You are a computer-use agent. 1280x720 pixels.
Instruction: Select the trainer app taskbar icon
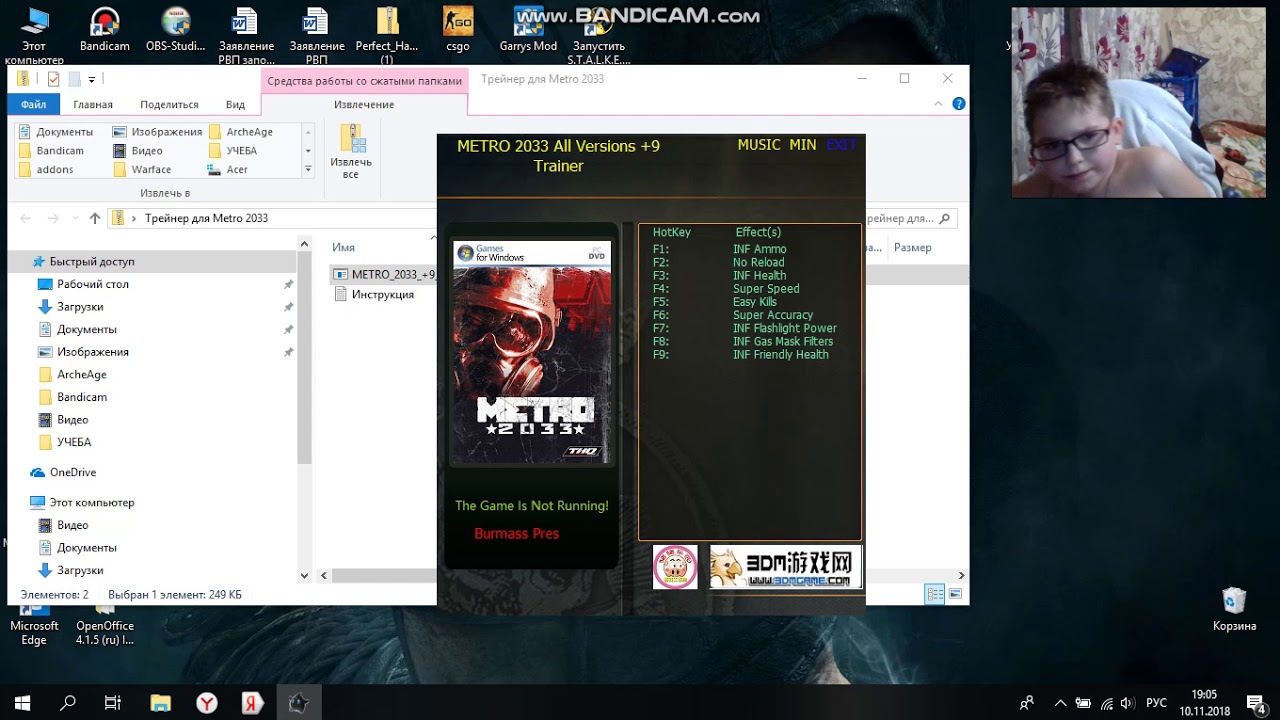point(298,703)
